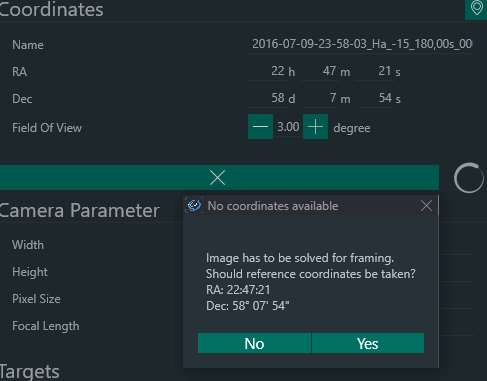Image resolution: width=487 pixels, height=381 pixels.
Task: Click the 'Name' label under Coordinates
Action: (28, 45)
